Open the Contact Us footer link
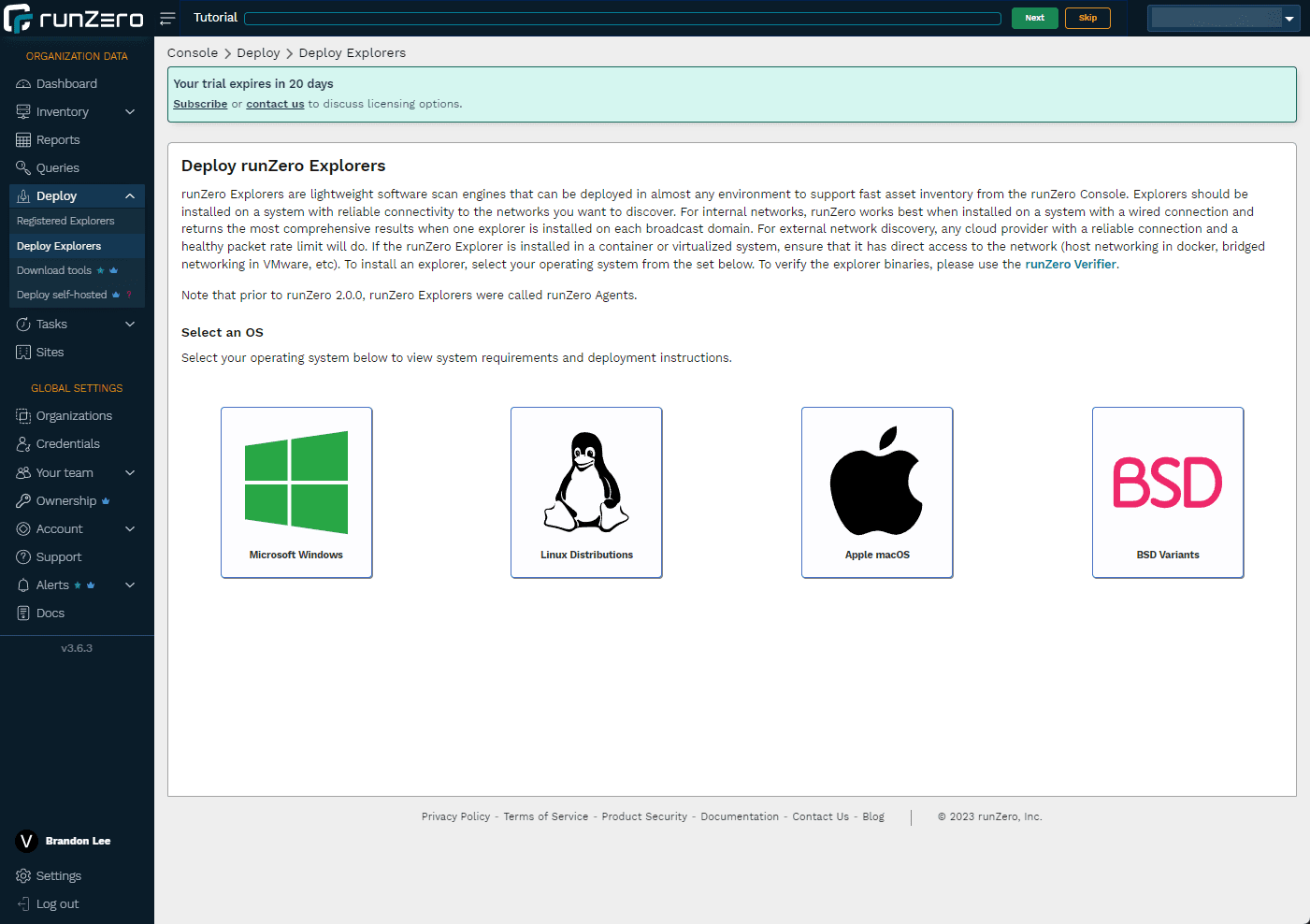Image resolution: width=1310 pixels, height=924 pixels. [821, 817]
